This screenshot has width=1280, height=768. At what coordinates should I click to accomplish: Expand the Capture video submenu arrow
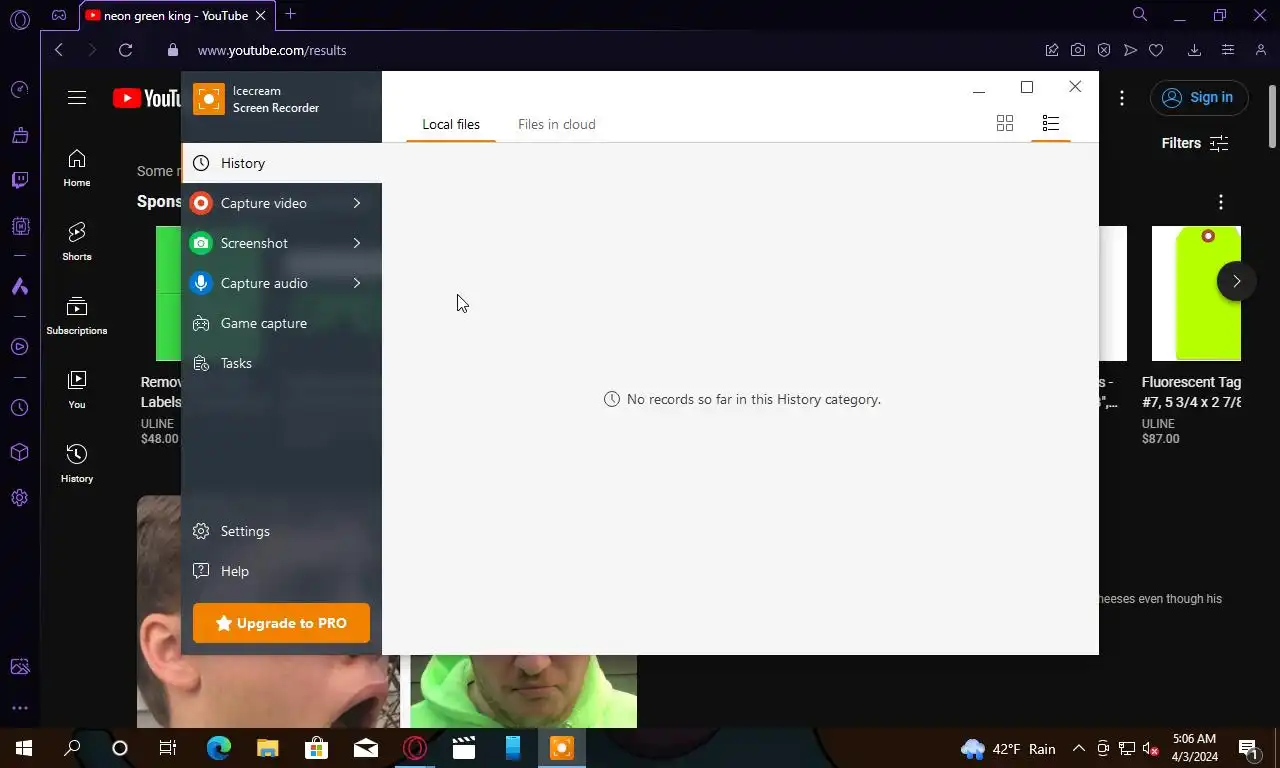point(357,203)
